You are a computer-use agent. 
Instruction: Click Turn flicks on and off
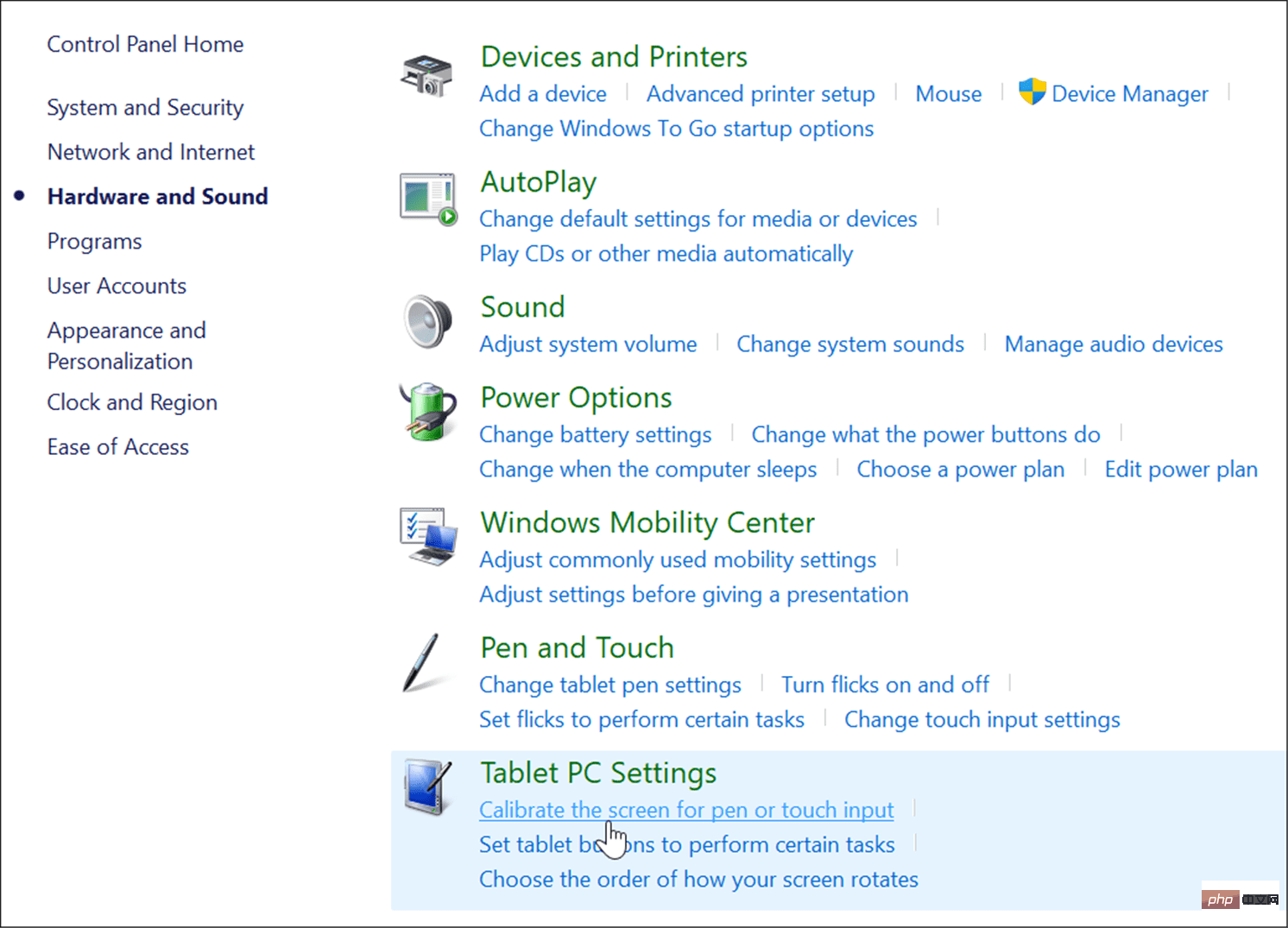(x=885, y=685)
